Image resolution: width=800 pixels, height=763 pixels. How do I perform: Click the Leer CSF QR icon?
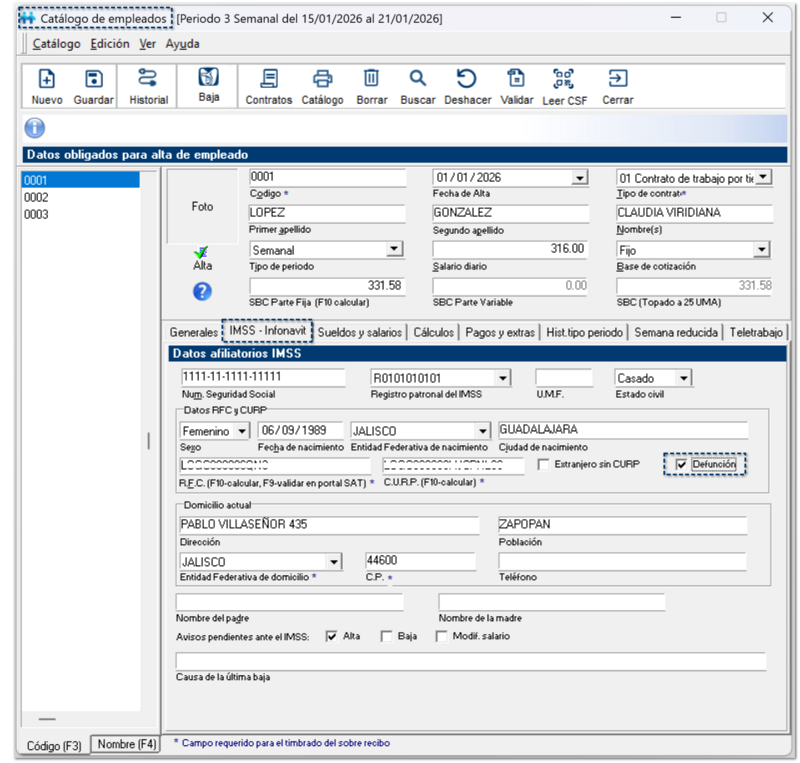tap(564, 80)
